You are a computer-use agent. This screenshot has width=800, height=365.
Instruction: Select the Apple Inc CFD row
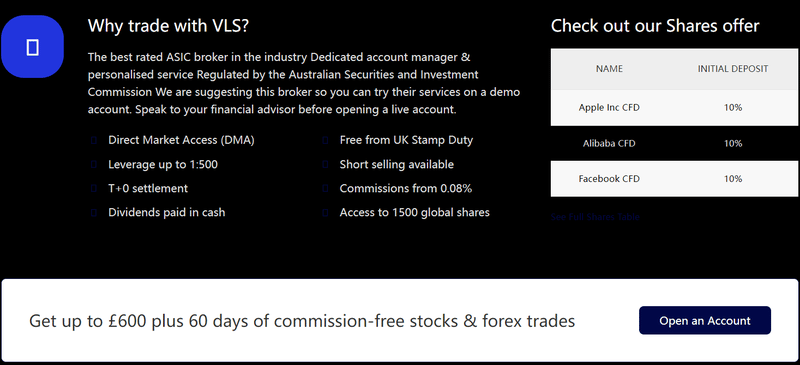(674, 108)
